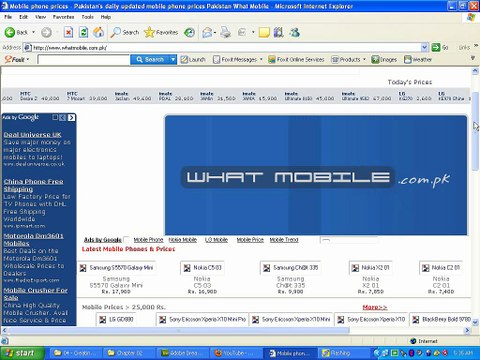Click the LG Mobile ad link
The width and height of the screenshot is (480, 360).
[x=216, y=240]
